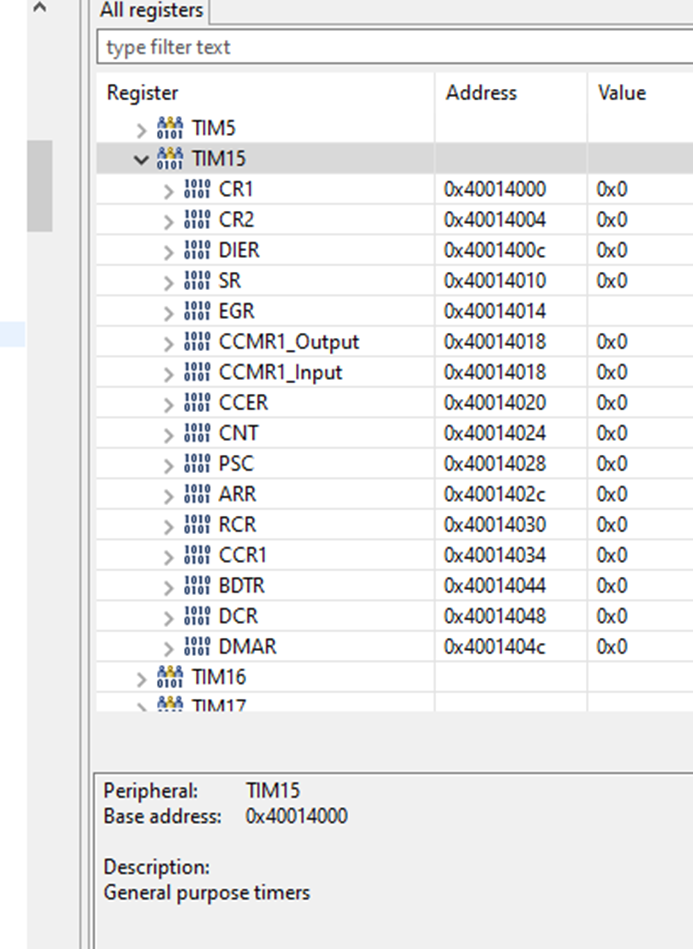The image size is (693, 949).
Task: Click the CCER register icon
Action: 197,402
